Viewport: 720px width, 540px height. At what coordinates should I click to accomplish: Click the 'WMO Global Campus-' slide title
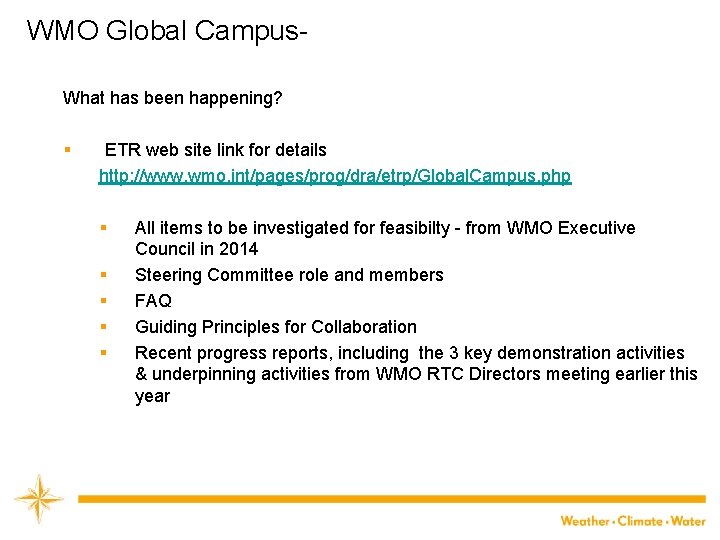pos(167,31)
